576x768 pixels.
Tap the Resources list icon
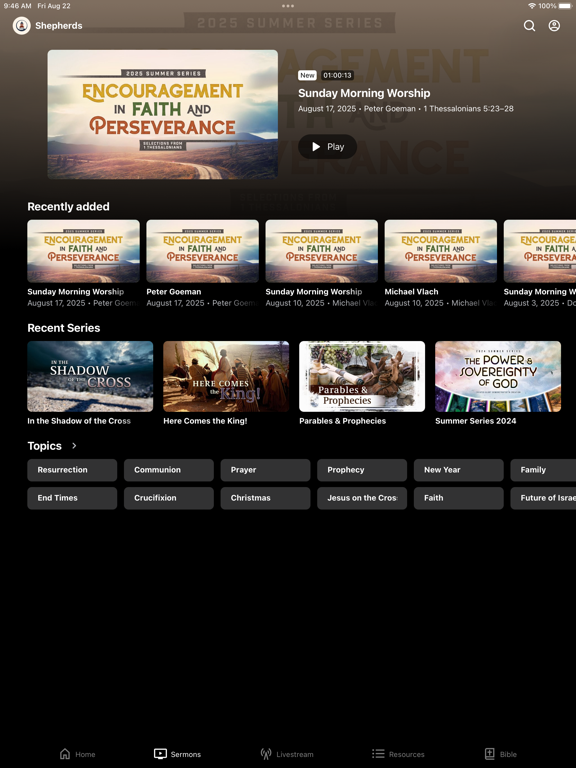(x=378, y=753)
